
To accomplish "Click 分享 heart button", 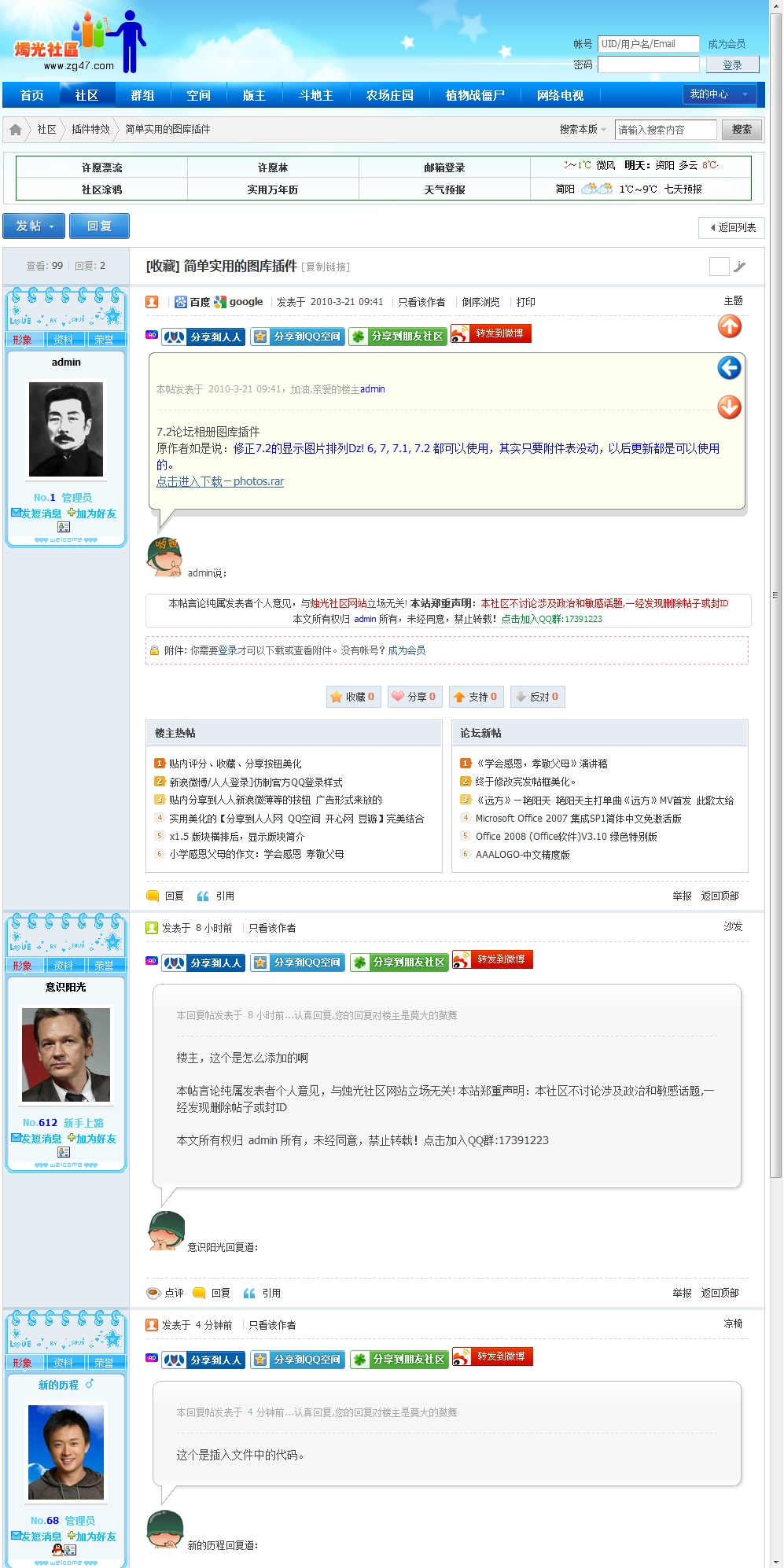I will [414, 697].
